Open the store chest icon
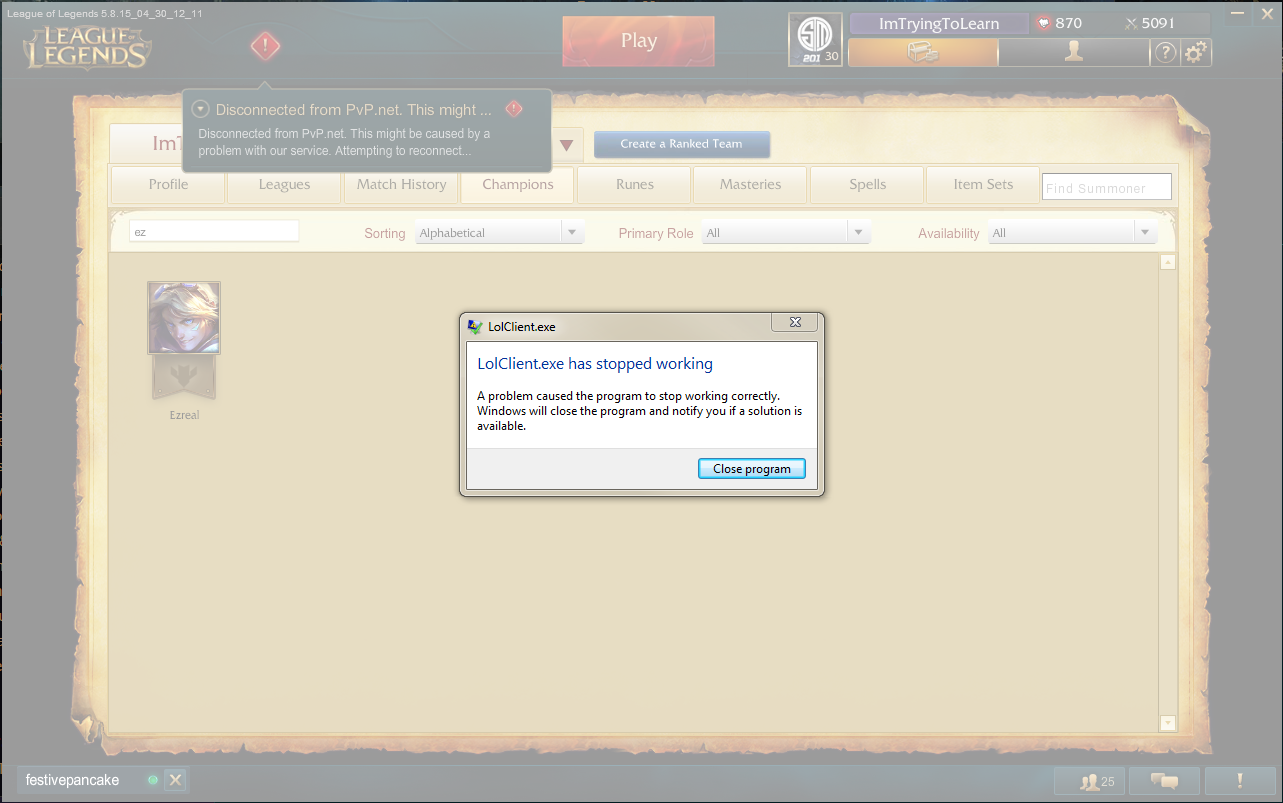Viewport: 1283px width, 803px height. click(x=923, y=53)
